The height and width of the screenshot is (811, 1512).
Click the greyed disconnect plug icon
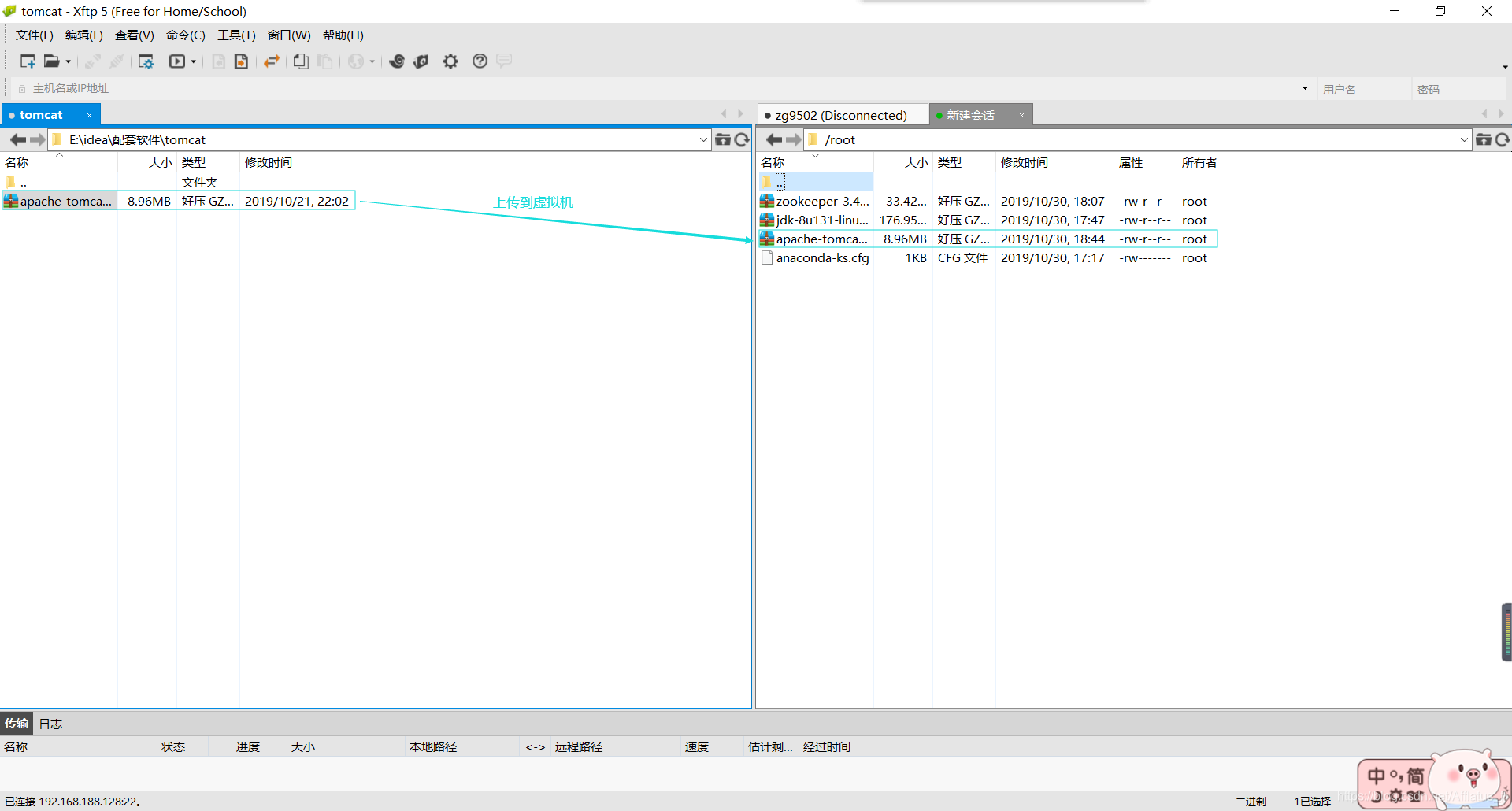pos(117,61)
